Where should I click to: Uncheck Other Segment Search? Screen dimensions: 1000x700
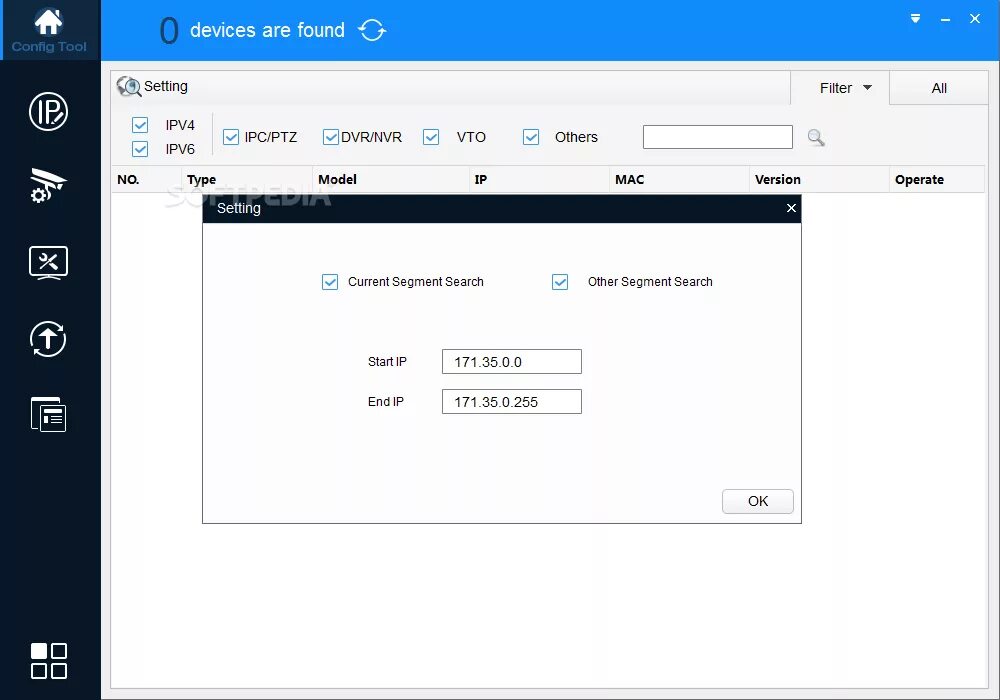(560, 282)
